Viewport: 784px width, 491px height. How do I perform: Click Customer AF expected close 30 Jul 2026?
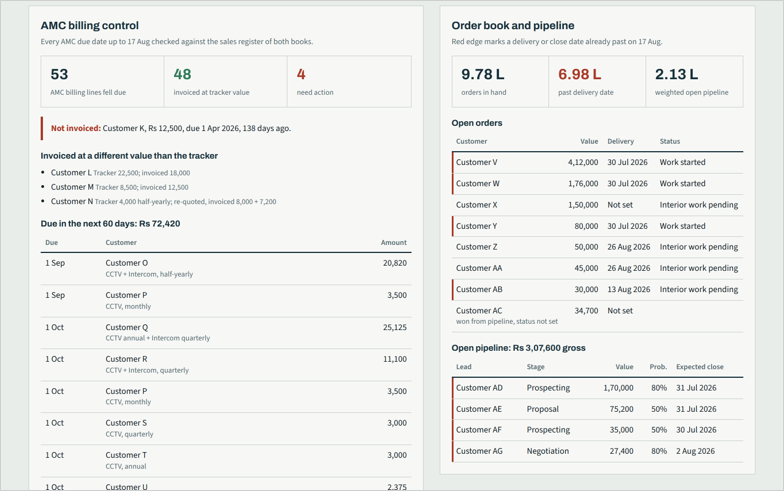pyautogui.click(x=696, y=430)
